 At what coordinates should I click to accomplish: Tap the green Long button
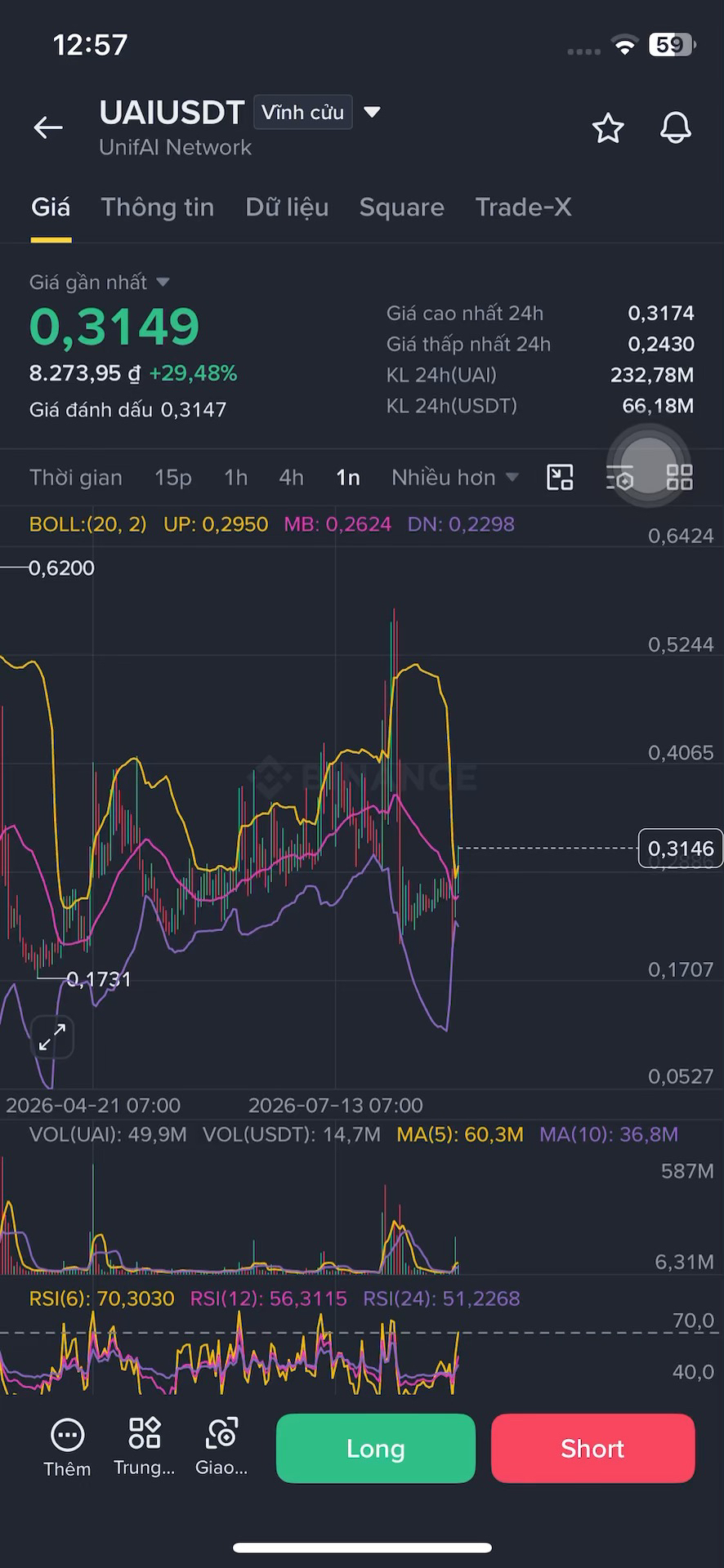pos(376,1448)
